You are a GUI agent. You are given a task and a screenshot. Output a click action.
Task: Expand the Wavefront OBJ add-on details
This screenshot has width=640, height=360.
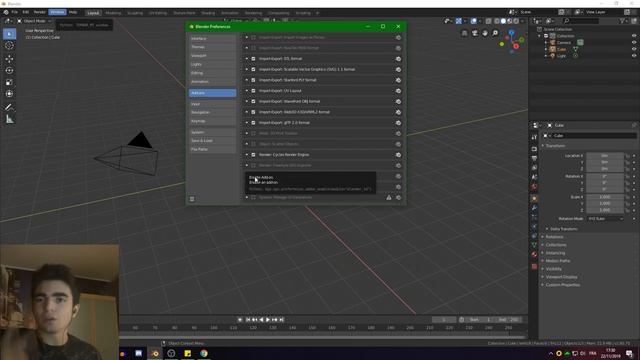pyautogui.click(x=247, y=101)
